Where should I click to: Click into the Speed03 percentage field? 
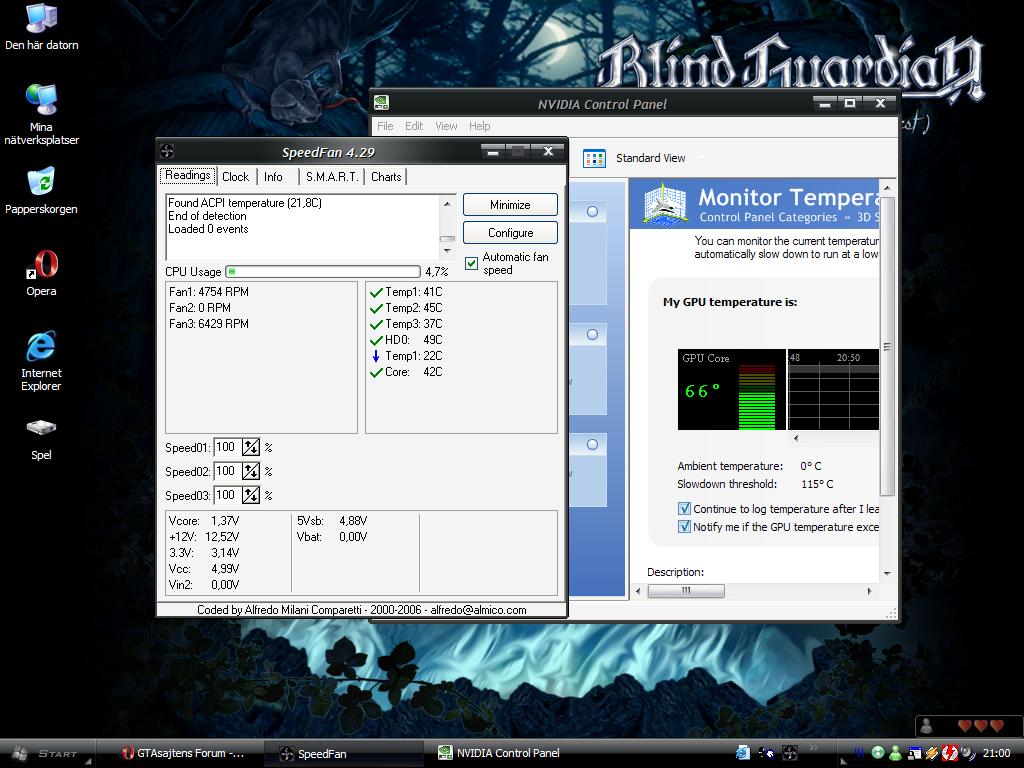227,495
